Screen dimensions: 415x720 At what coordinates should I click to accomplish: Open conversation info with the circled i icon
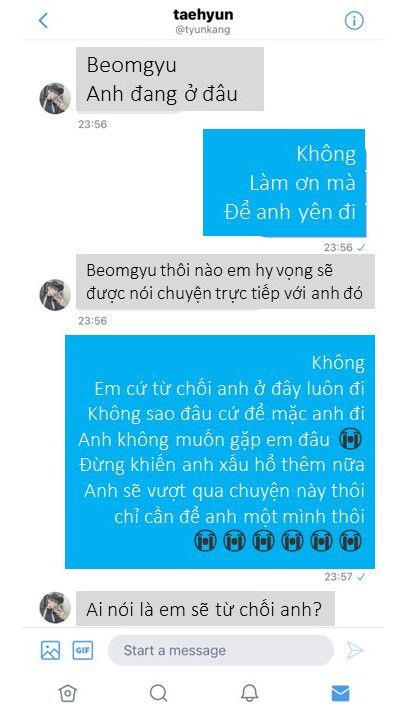coord(353,20)
